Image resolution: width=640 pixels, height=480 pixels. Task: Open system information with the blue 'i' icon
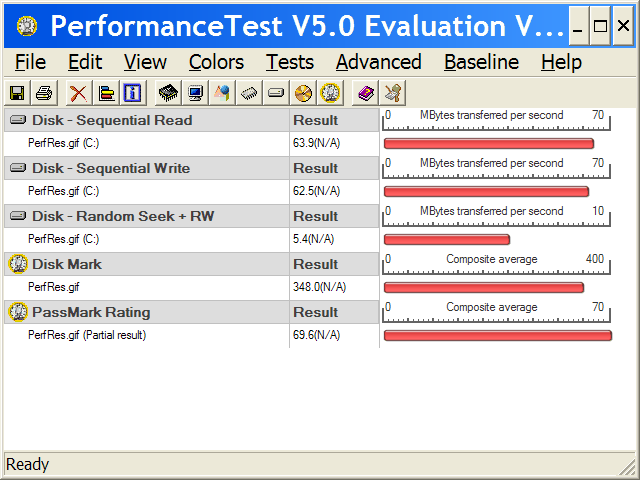[132, 93]
